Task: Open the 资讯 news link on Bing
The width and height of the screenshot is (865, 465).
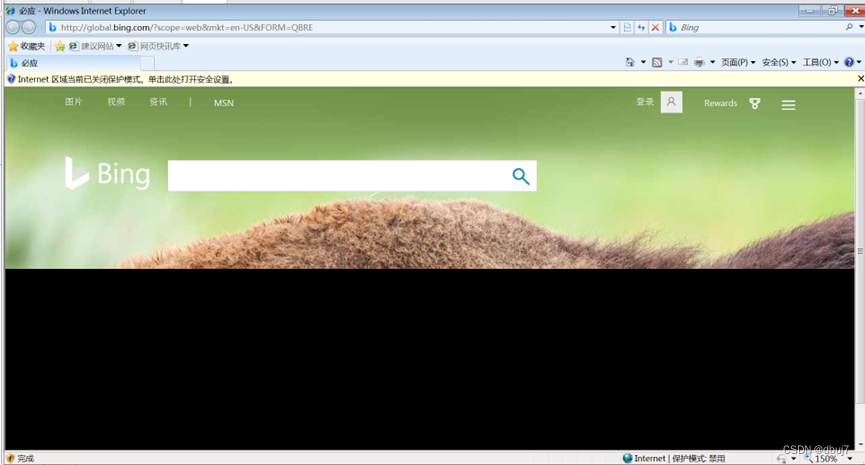Action: (x=158, y=102)
